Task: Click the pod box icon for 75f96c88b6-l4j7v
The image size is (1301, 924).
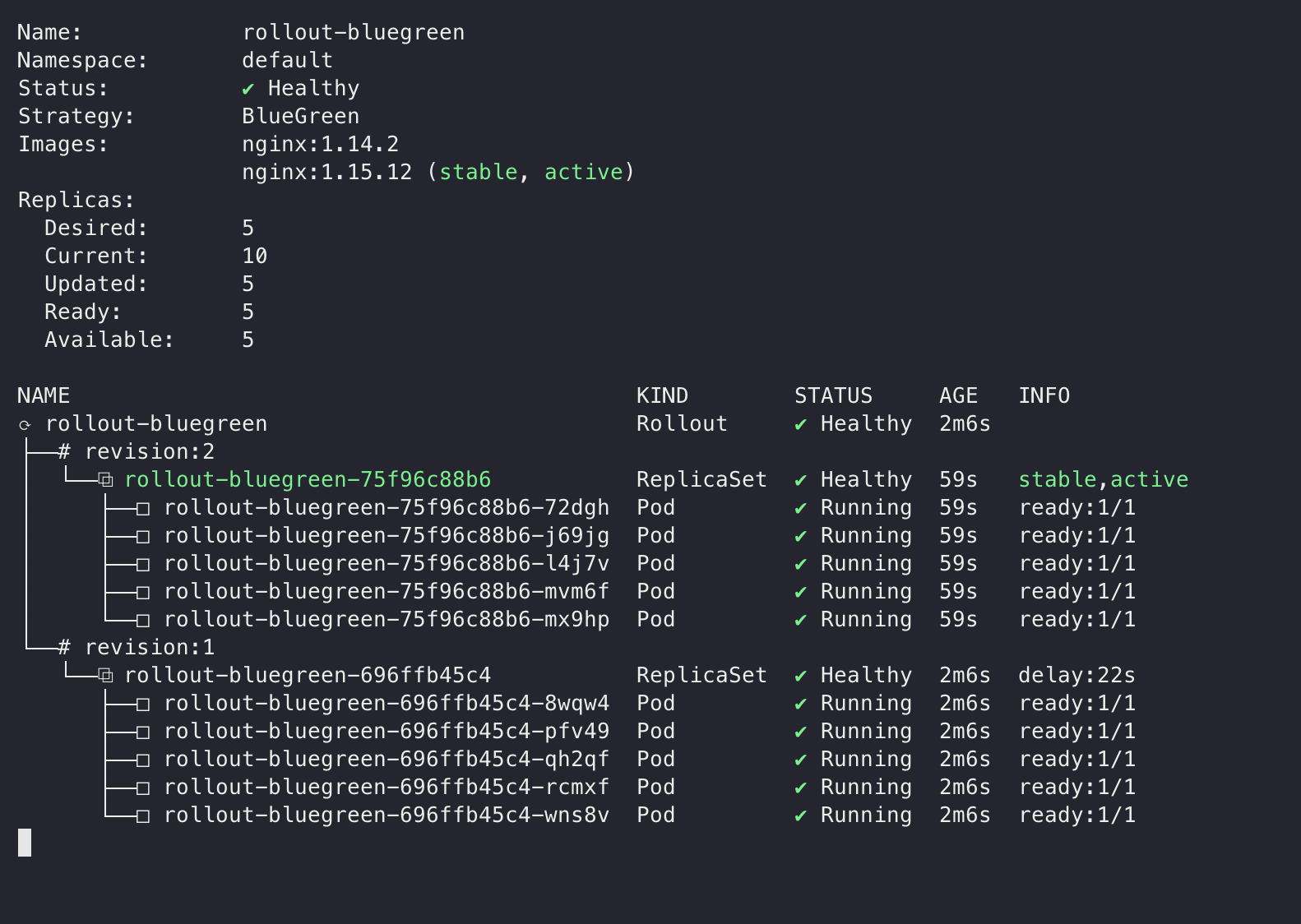Action: [x=143, y=565]
